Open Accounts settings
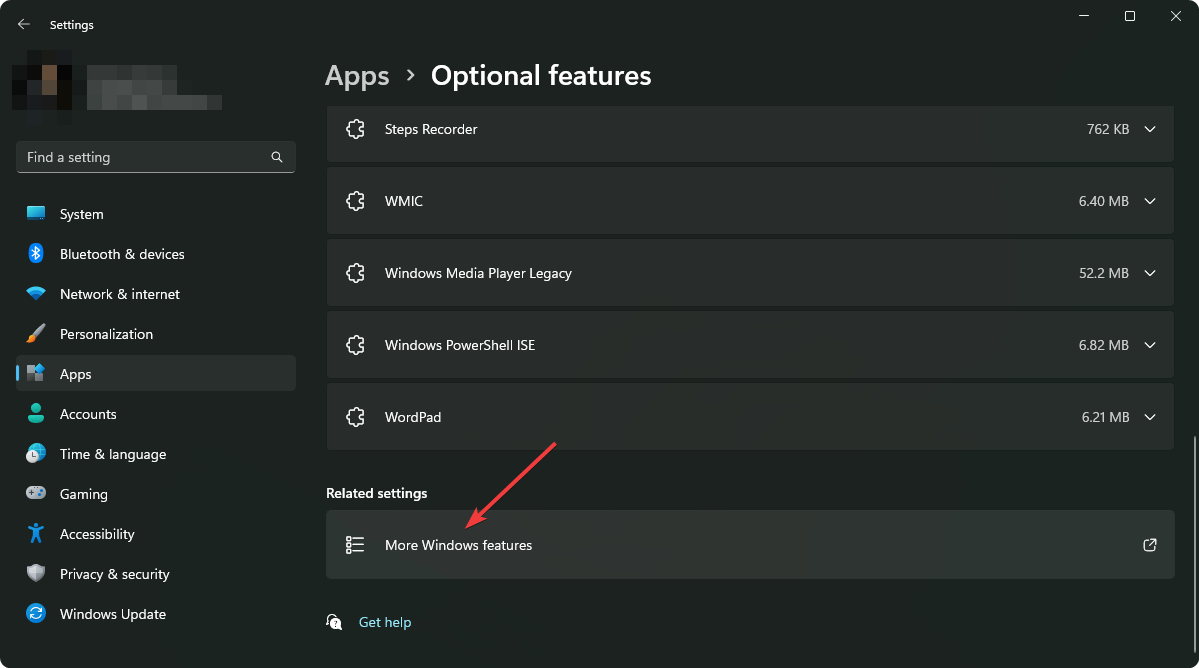 click(x=156, y=413)
